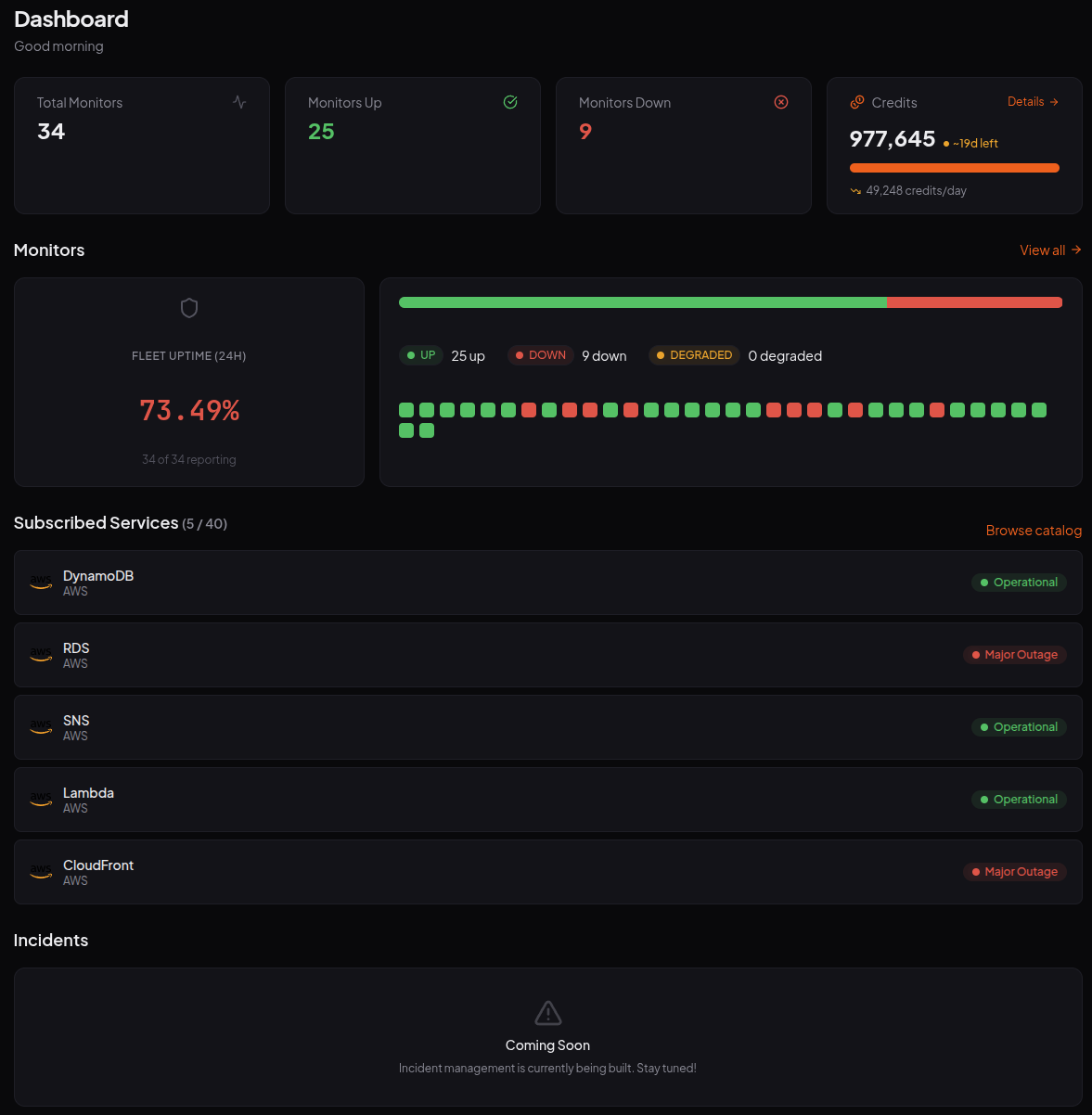Click the activity icon on Total Monitors card
The image size is (1092, 1115).
[x=239, y=102]
